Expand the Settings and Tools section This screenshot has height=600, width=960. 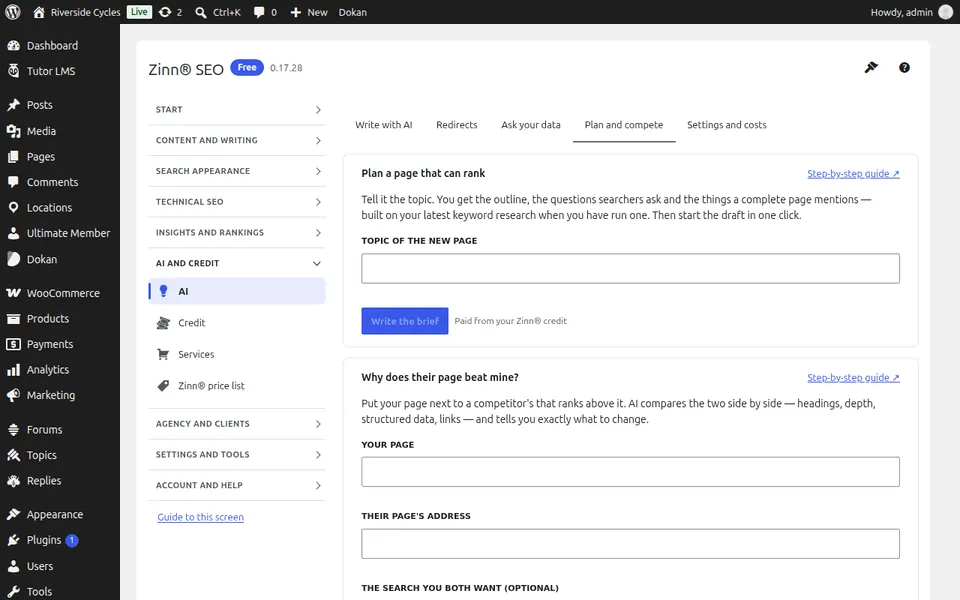coord(237,454)
